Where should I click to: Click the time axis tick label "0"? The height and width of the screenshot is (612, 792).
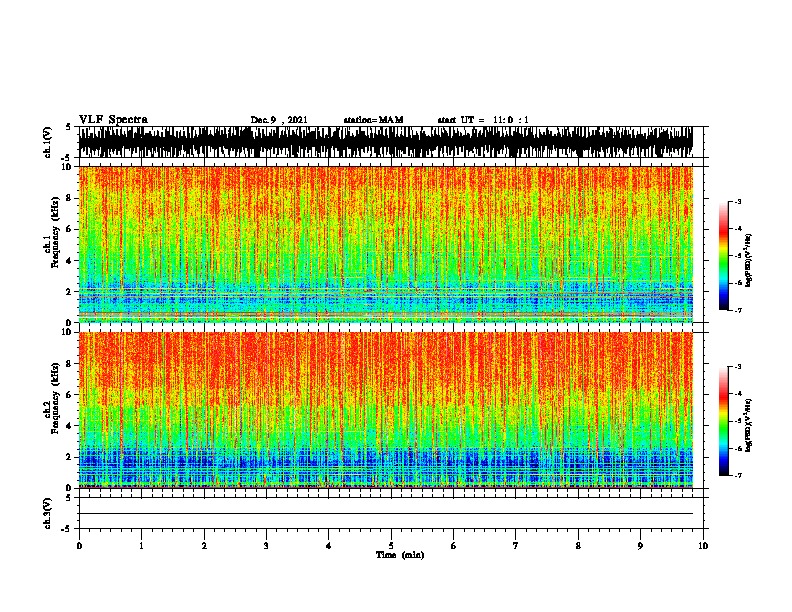[79, 546]
